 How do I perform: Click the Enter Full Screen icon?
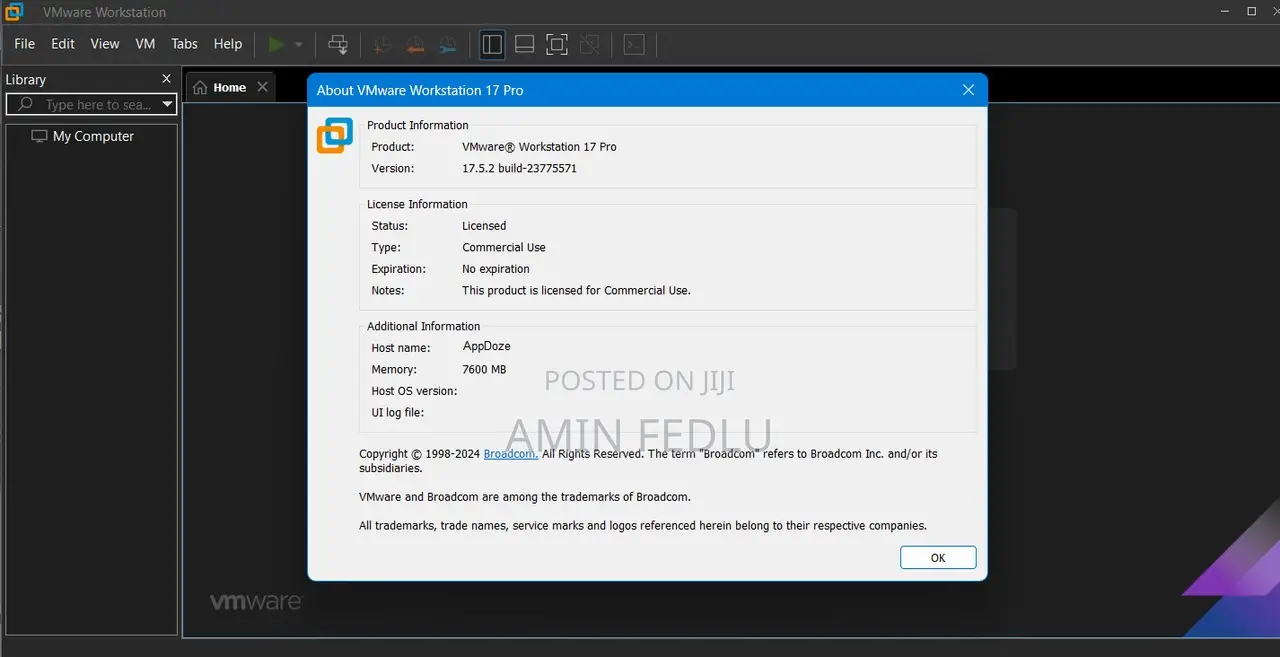pos(556,44)
